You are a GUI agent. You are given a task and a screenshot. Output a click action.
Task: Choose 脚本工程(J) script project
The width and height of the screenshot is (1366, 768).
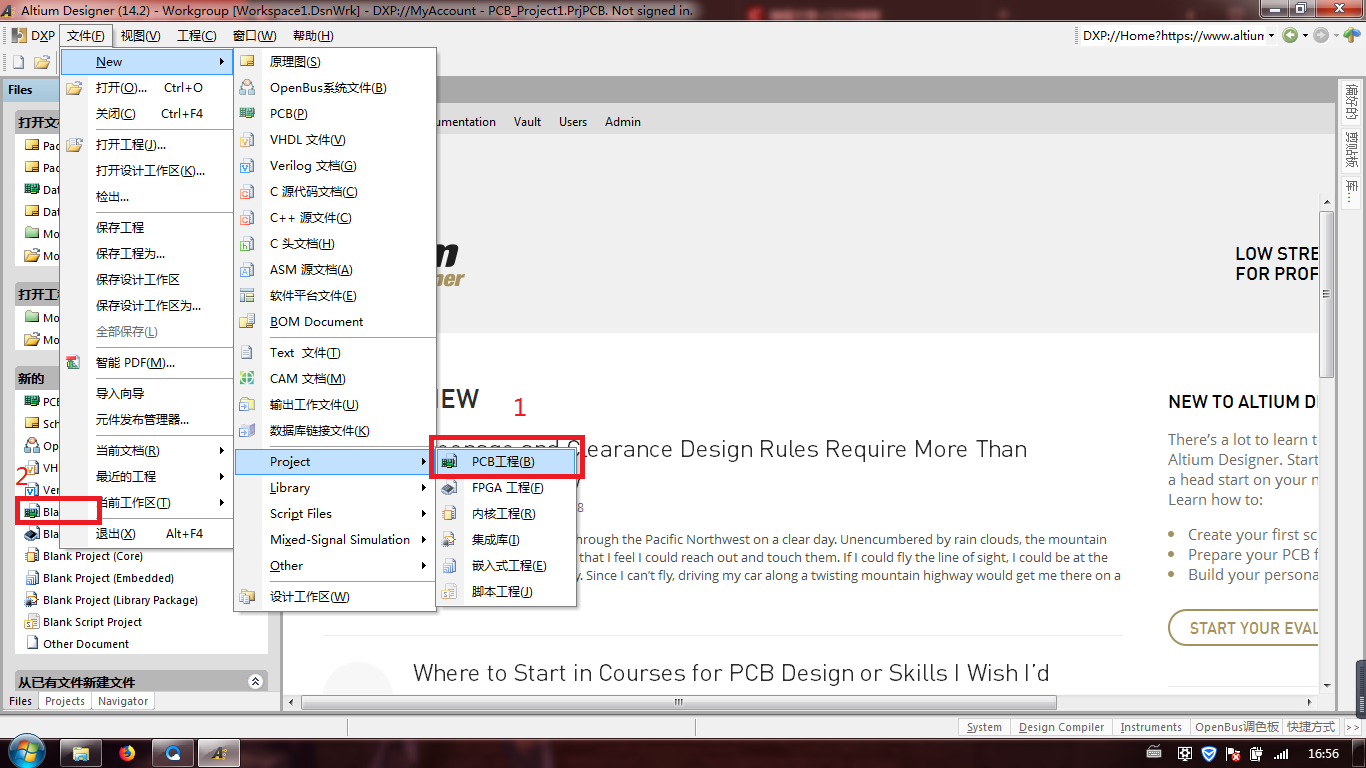[x=507, y=592]
